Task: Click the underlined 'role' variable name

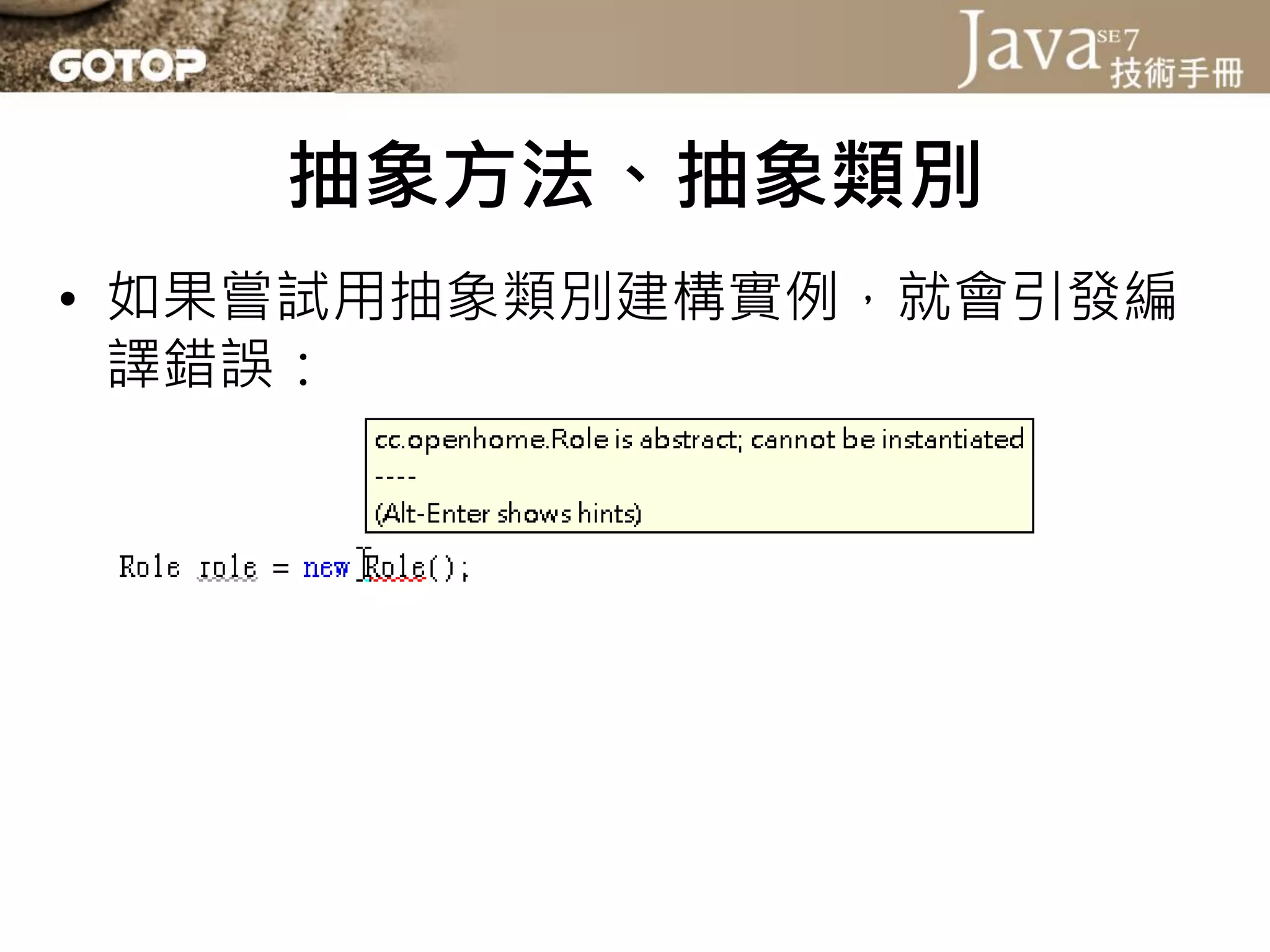Action: tap(228, 568)
